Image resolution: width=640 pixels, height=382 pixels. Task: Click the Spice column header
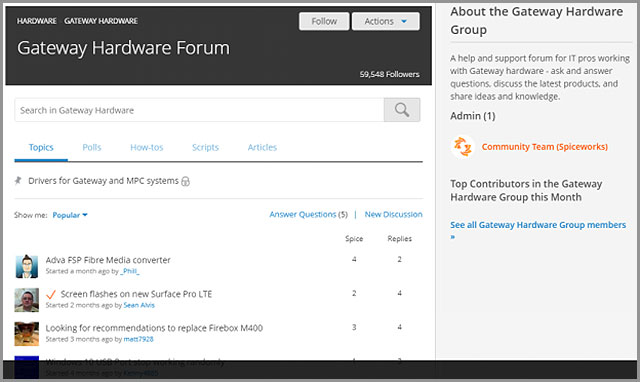[354, 239]
